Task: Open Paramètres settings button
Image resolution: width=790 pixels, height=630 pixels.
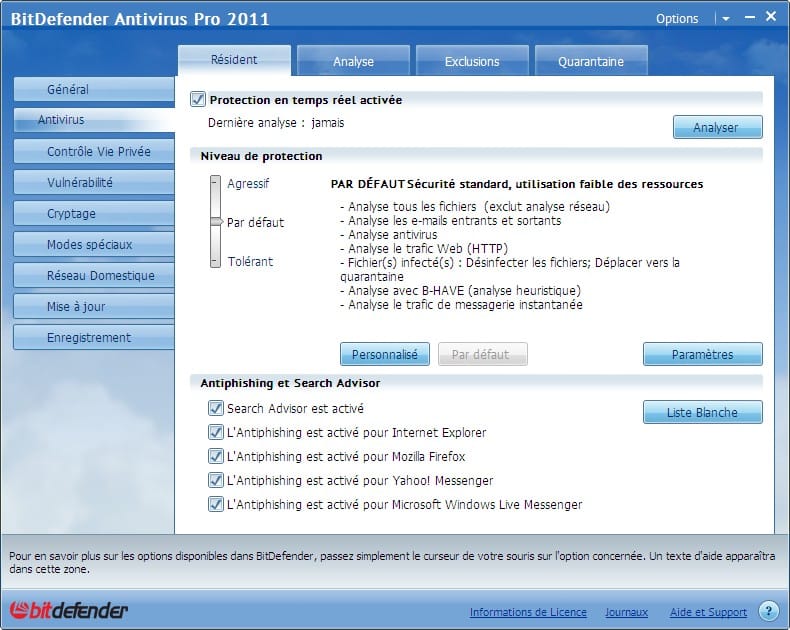Action: (x=702, y=354)
